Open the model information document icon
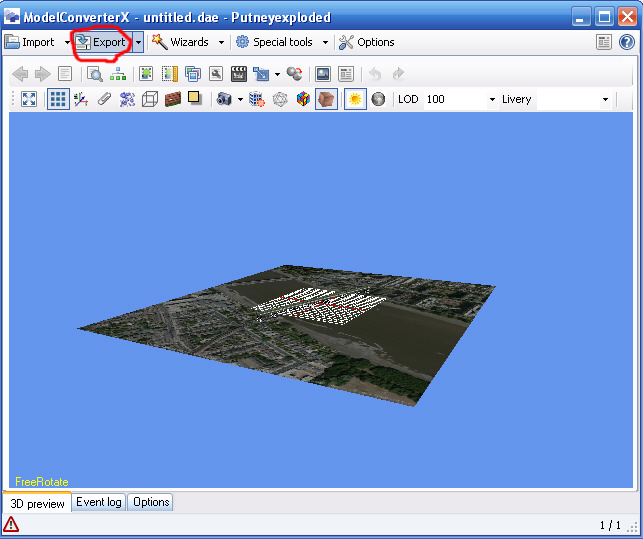 [346, 74]
